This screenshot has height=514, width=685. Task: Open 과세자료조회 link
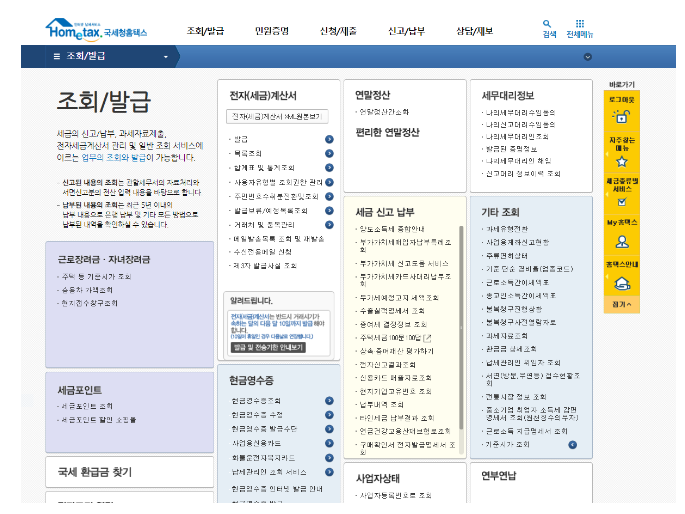pyautogui.click(x=507, y=336)
